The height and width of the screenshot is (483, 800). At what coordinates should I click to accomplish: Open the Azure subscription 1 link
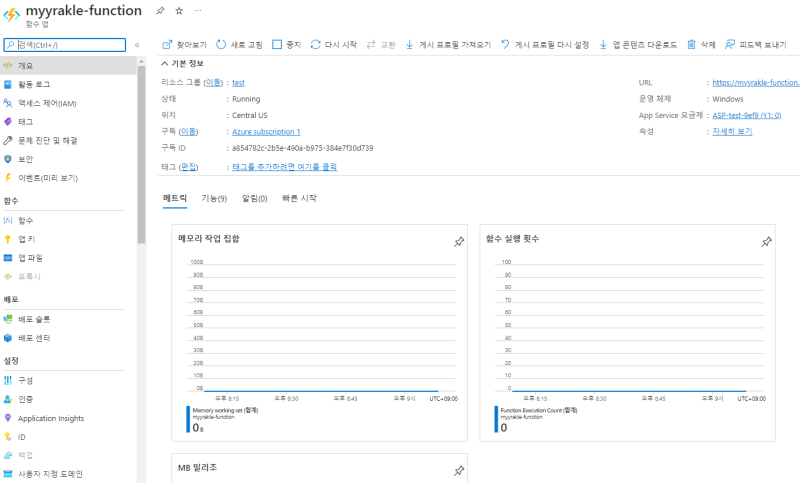tap(266, 131)
